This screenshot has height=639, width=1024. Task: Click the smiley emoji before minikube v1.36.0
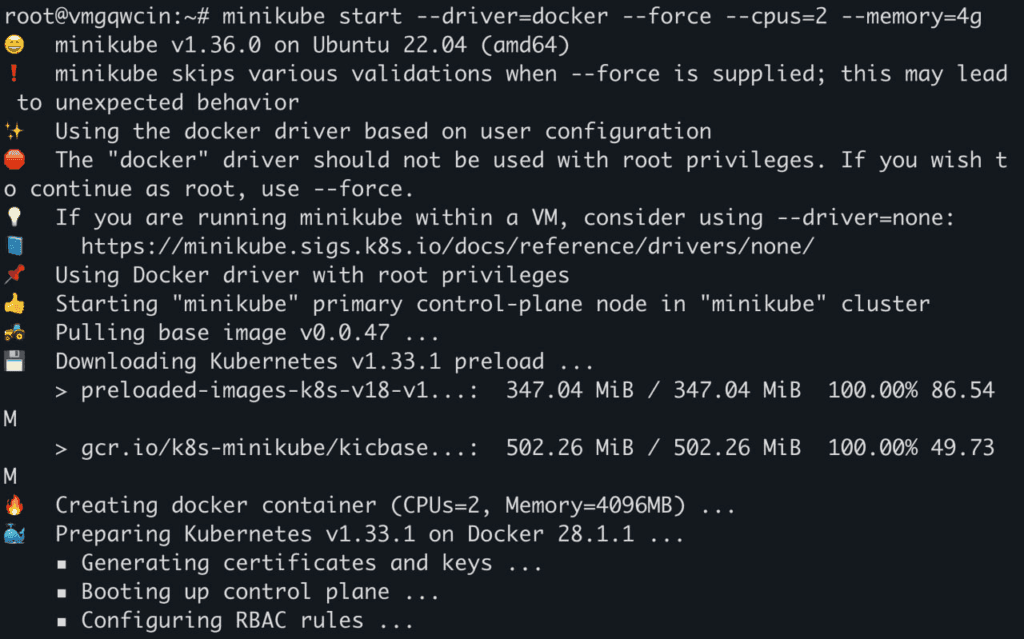pyautogui.click(x=13, y=45)
